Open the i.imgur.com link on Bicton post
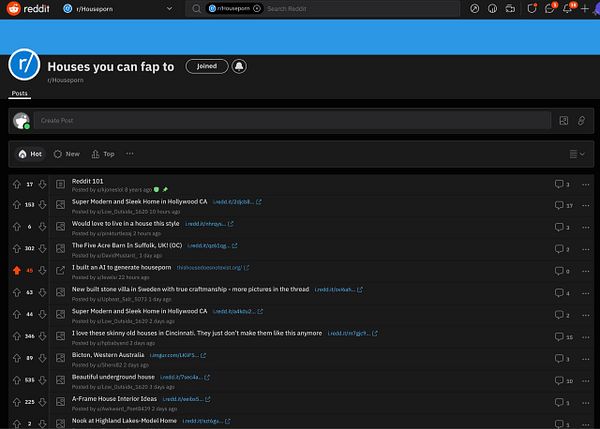 tap(178, 356)
